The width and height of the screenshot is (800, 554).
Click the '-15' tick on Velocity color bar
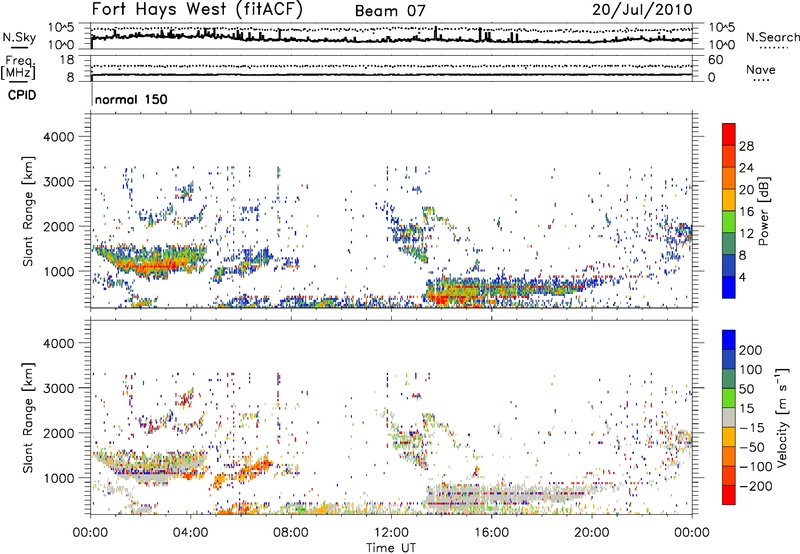point(751,427)
